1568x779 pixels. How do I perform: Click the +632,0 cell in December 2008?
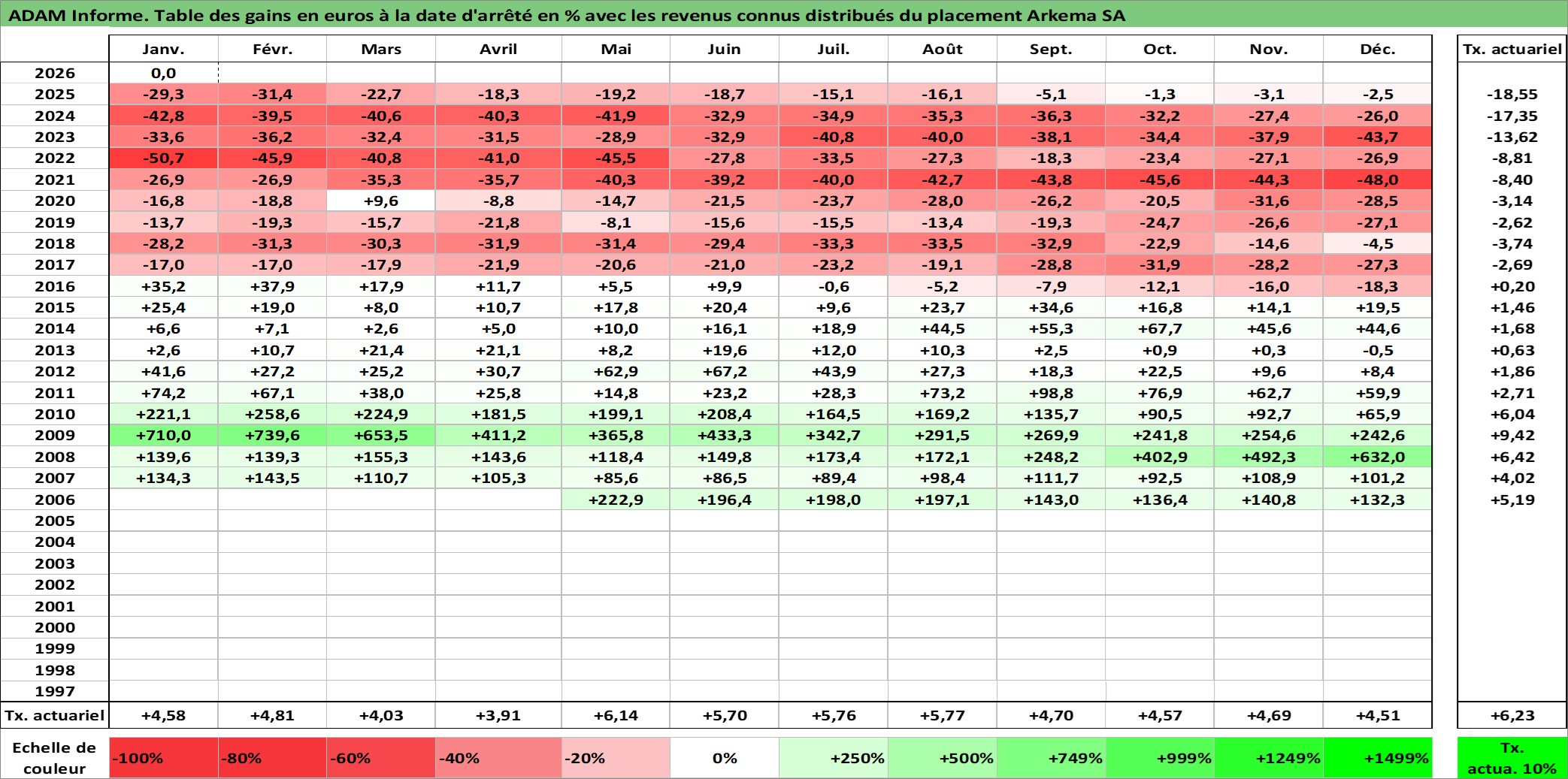[1378, 457]
